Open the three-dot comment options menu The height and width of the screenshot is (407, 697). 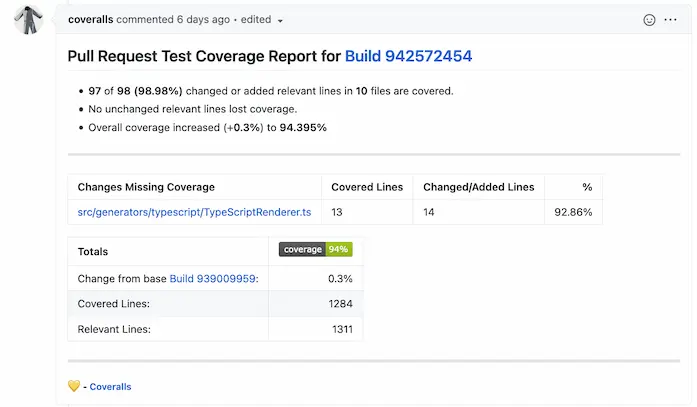pos(672,20)
